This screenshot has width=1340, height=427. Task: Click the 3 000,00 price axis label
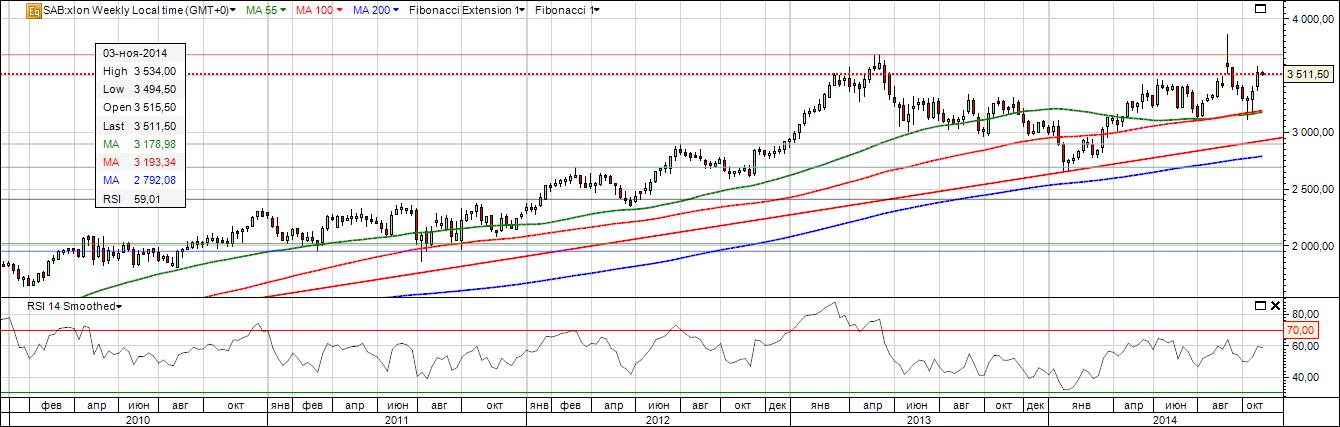tap(1311, 132)
